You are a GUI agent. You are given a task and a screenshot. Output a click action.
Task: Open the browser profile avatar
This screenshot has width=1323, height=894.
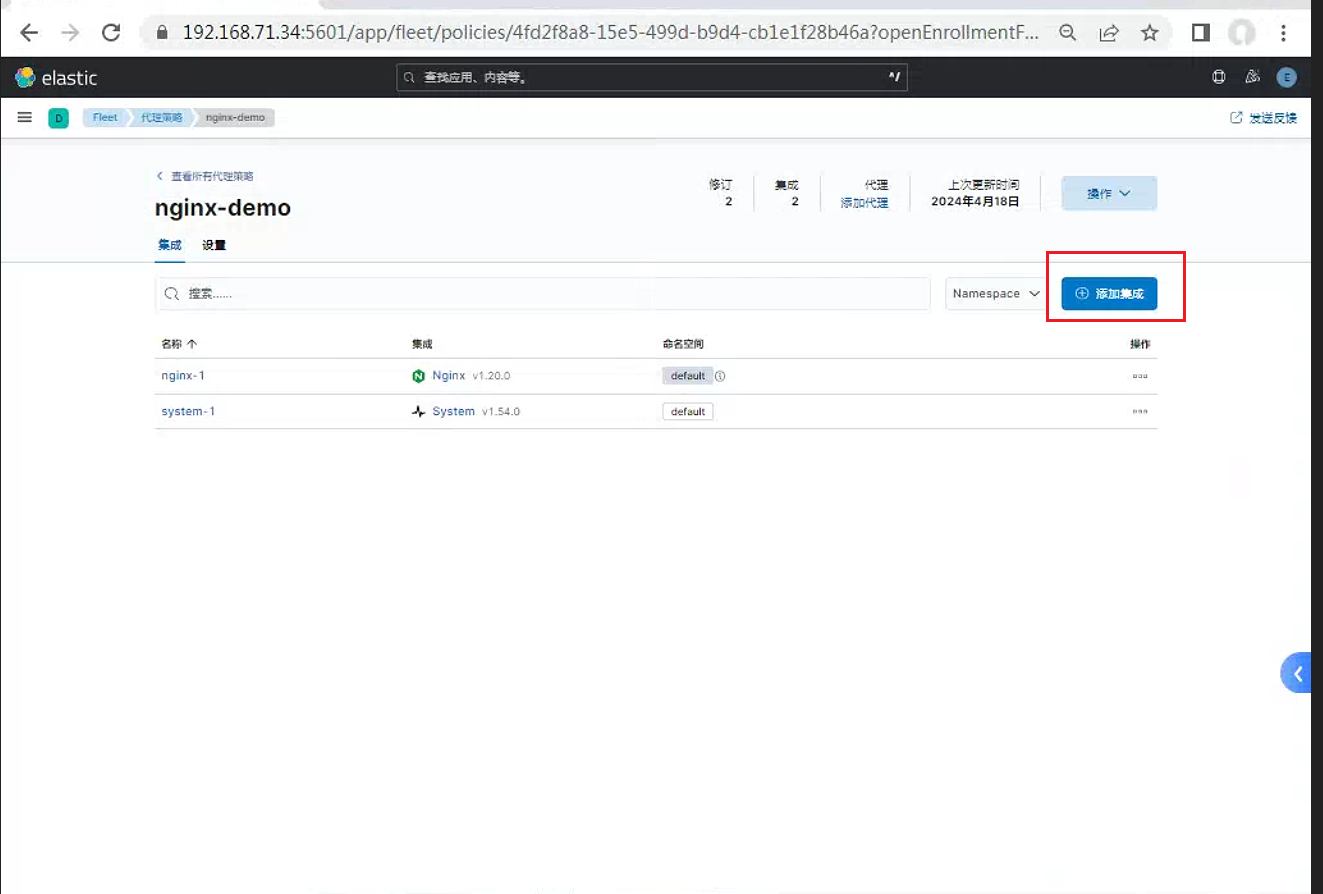click(1242, 33)
